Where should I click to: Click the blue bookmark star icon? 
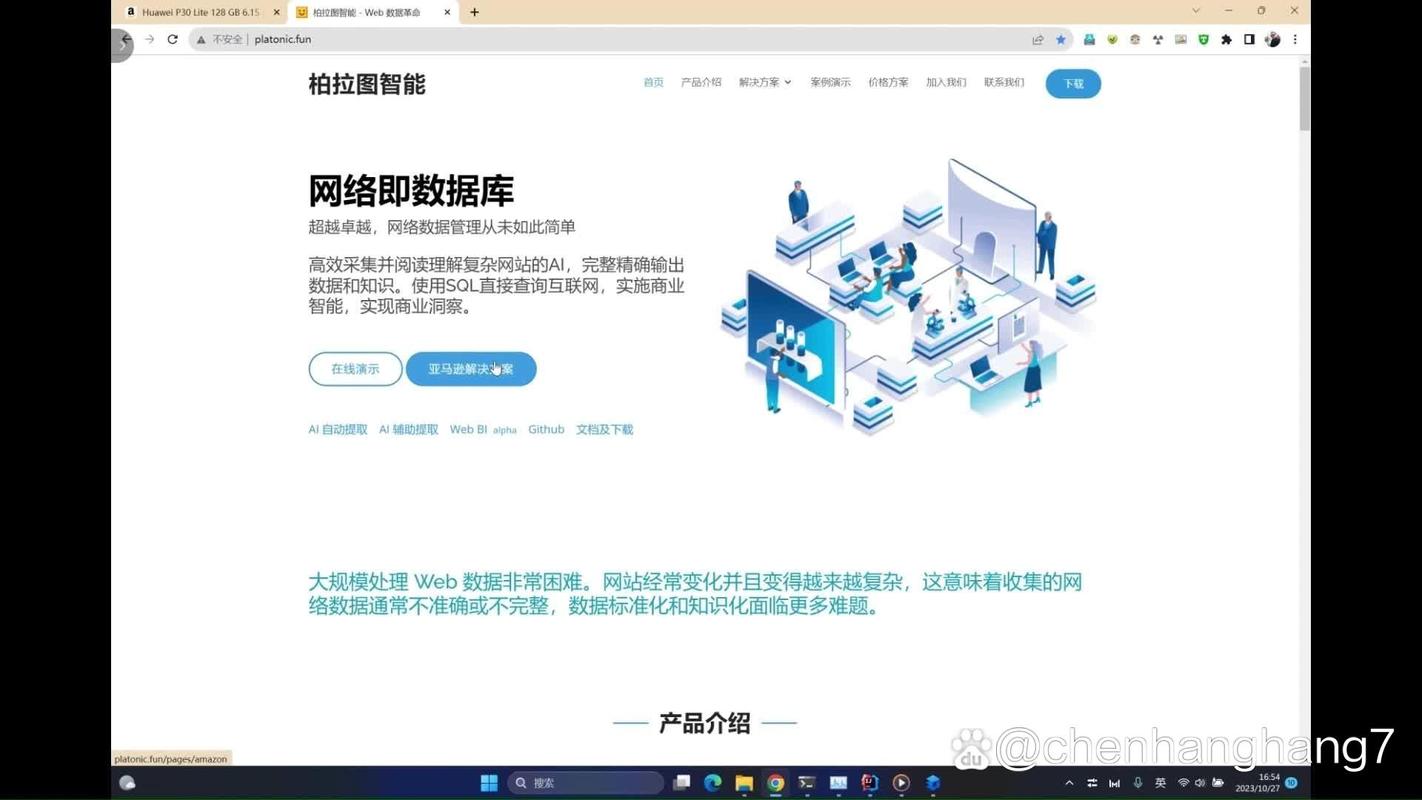(x=1061, y=40)
